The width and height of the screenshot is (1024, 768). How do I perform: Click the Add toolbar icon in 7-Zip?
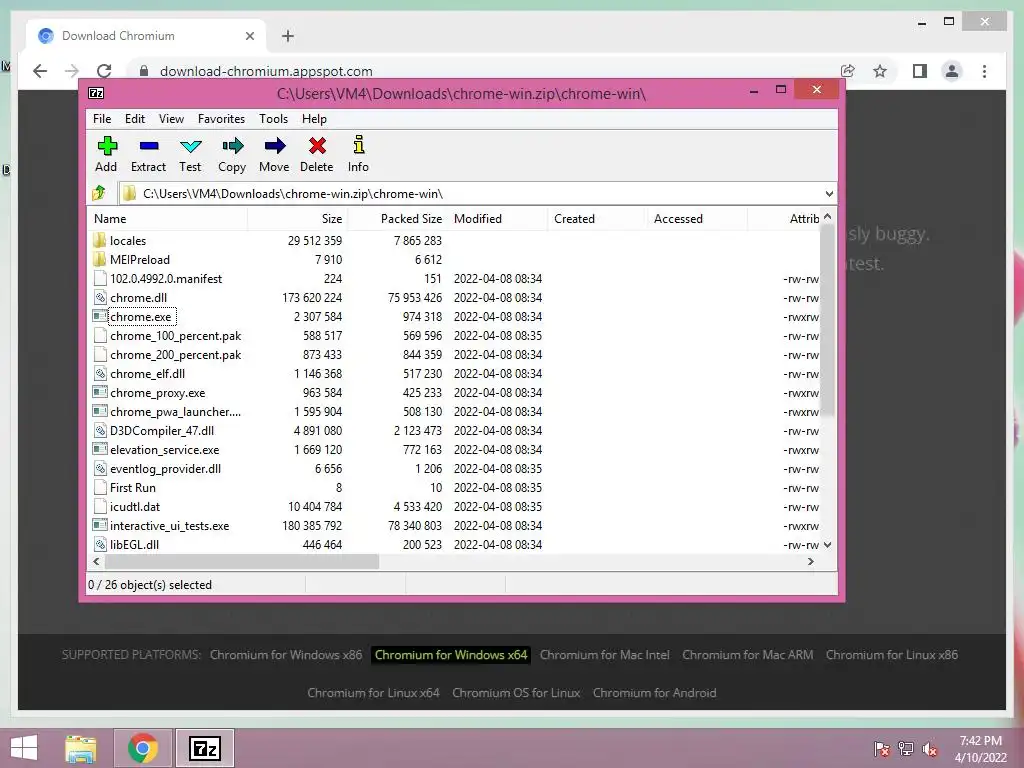click(x=106, y=146)
